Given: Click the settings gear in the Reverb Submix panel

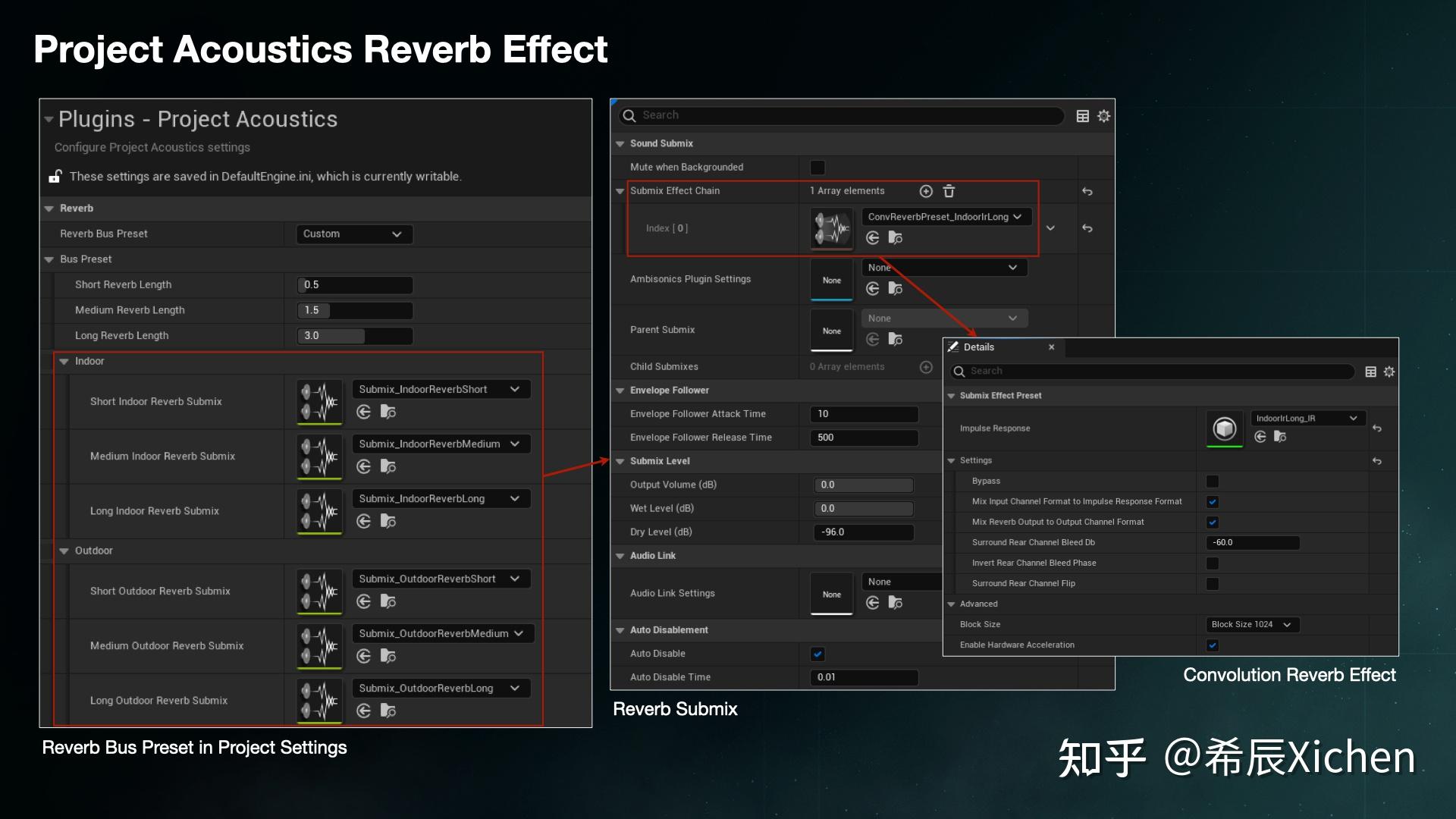Looking at the screenshot, I should [1103, 115].
